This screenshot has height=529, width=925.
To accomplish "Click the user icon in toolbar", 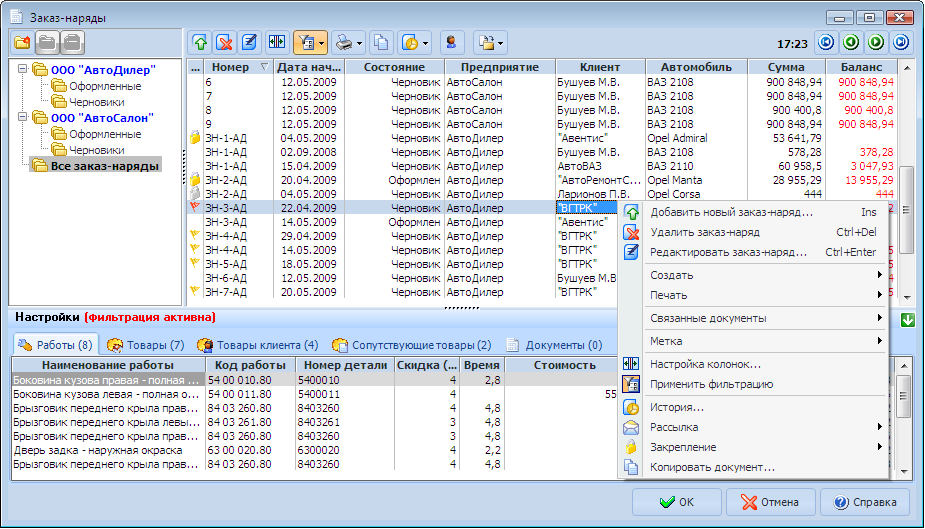I will click(x=452, y=43).
